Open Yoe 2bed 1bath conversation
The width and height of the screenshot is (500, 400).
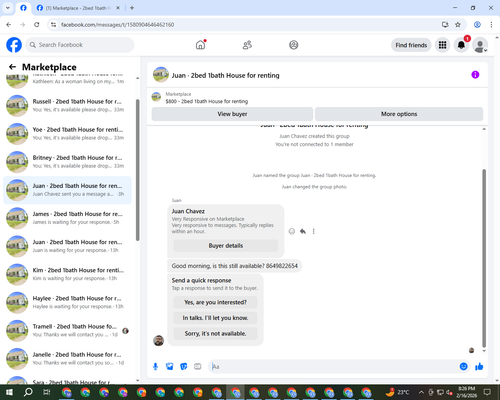67,134
